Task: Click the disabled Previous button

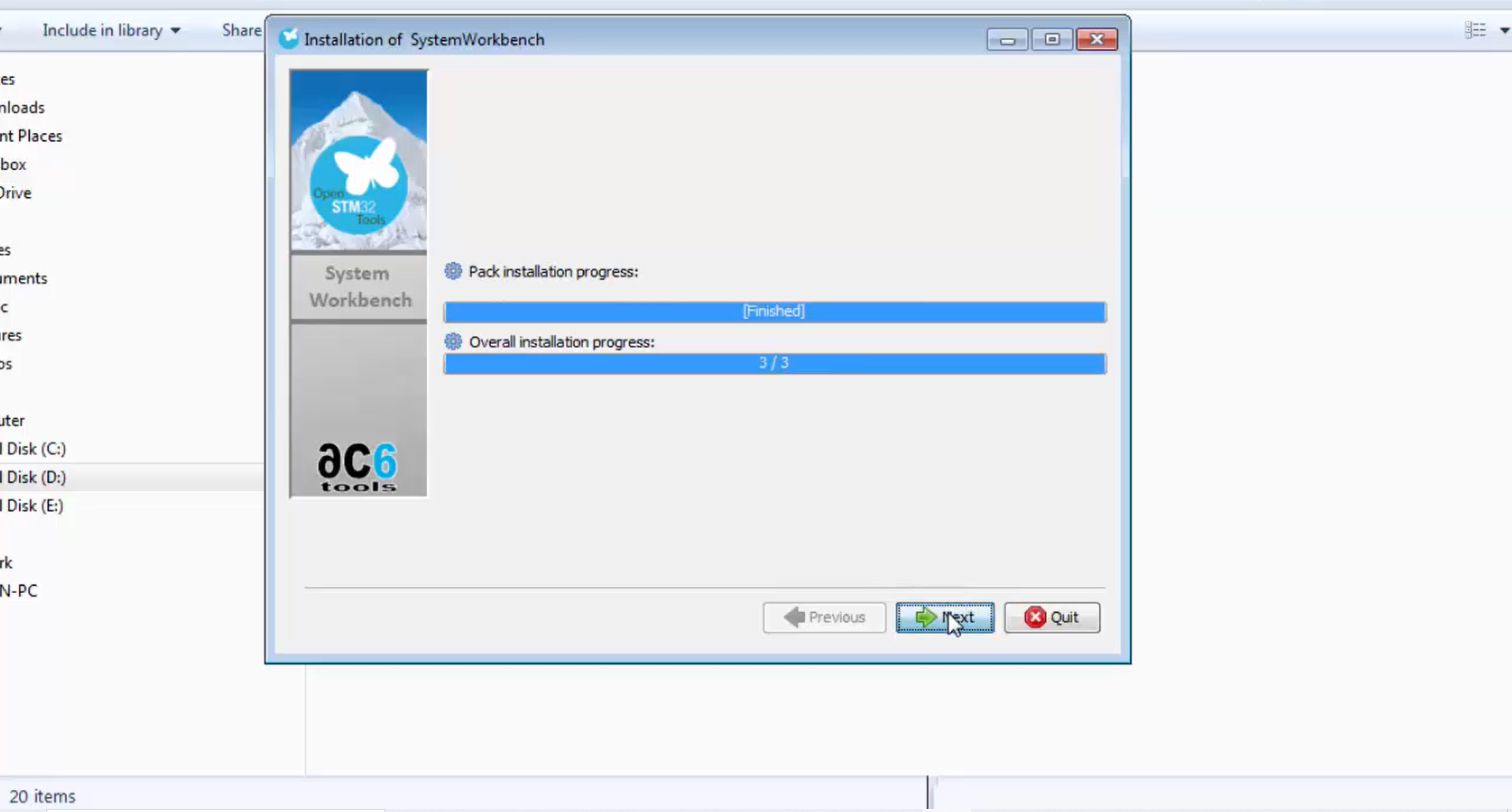Action: (x=824, y=617)
